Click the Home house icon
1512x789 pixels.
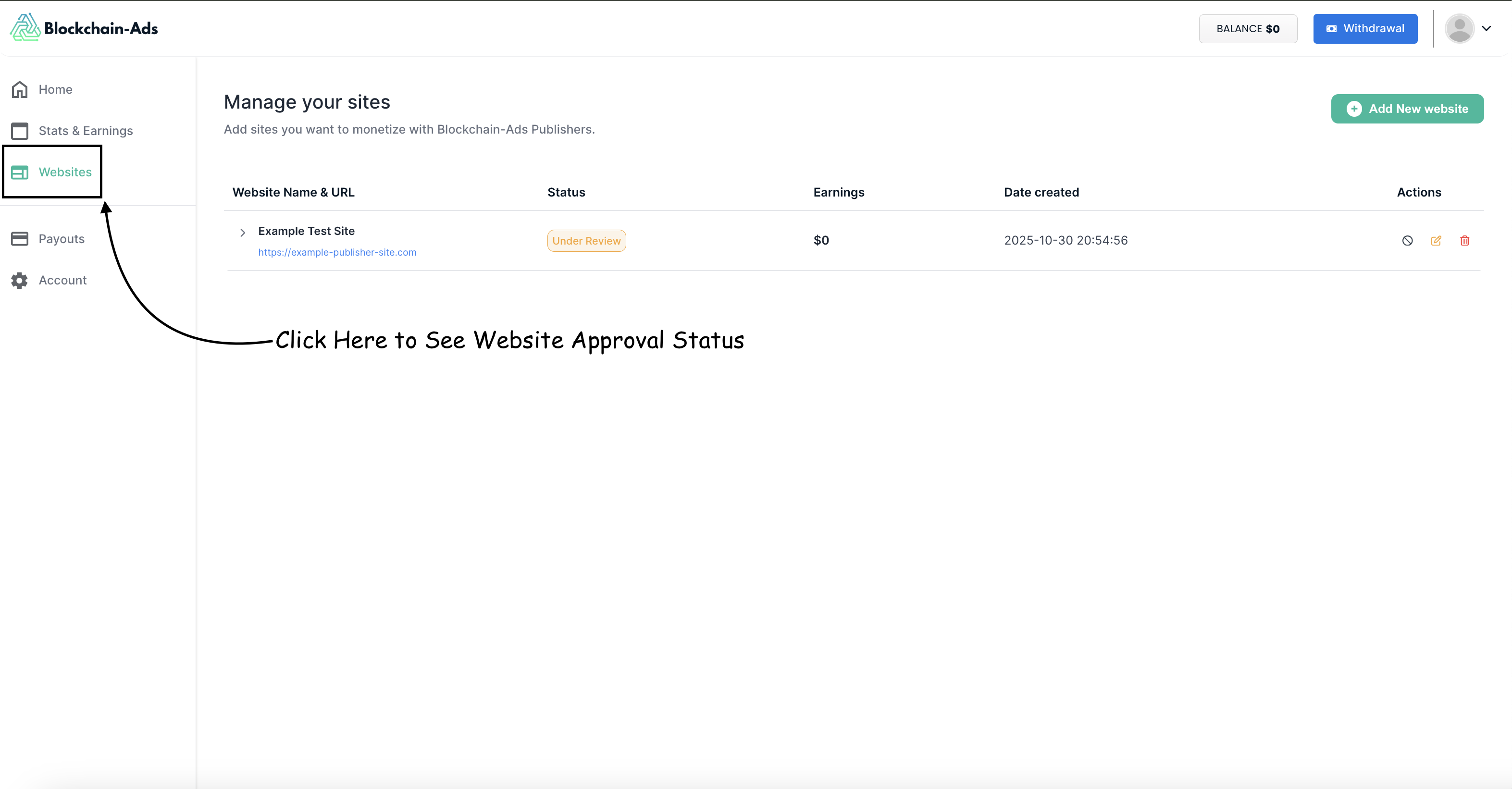click(20, 89)
